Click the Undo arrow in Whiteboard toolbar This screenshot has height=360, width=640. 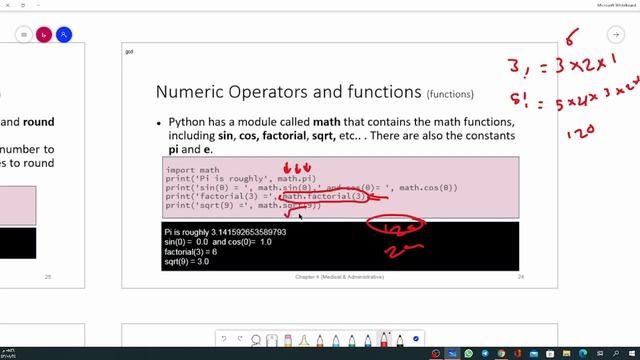point(224,339)
